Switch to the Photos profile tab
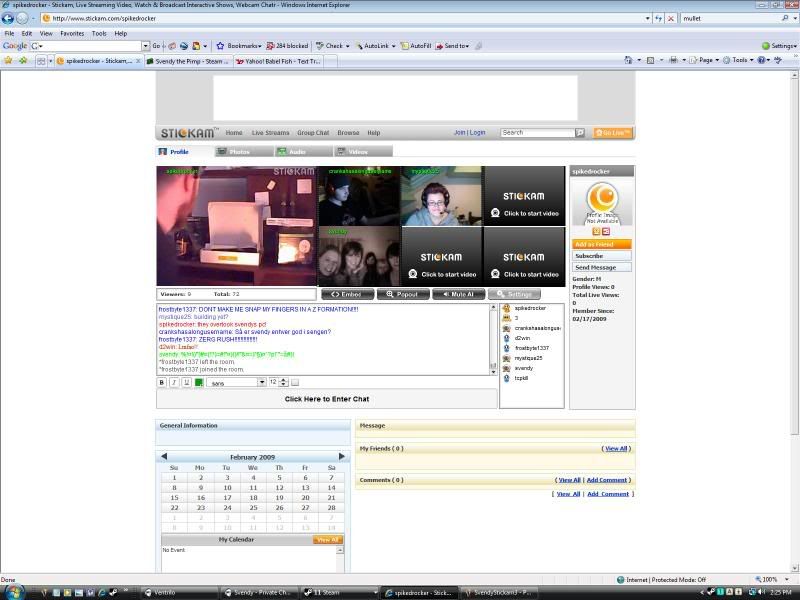This screenshot has height=600, width=800. click(238, 152)
